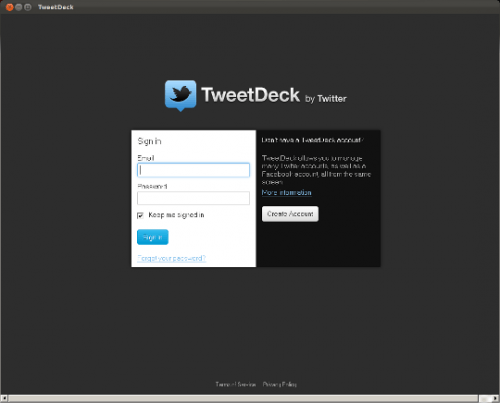Screen dimensions: 500x403
Task: Click into the Password field
Action: (193, 198)
